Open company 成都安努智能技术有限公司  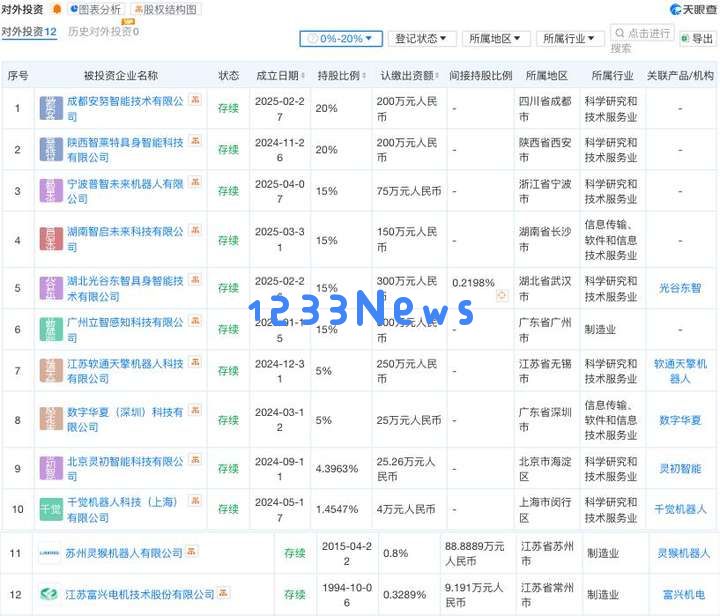(125, 109)
